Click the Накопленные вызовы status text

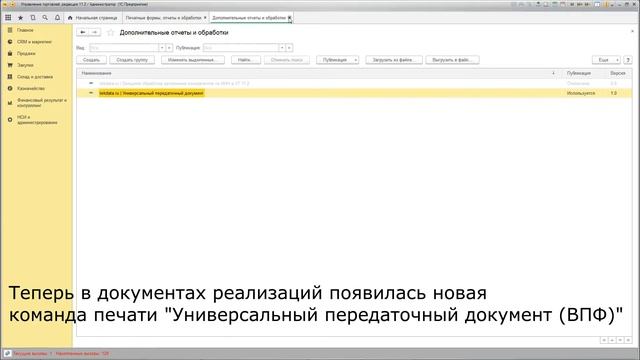point(82,354)
